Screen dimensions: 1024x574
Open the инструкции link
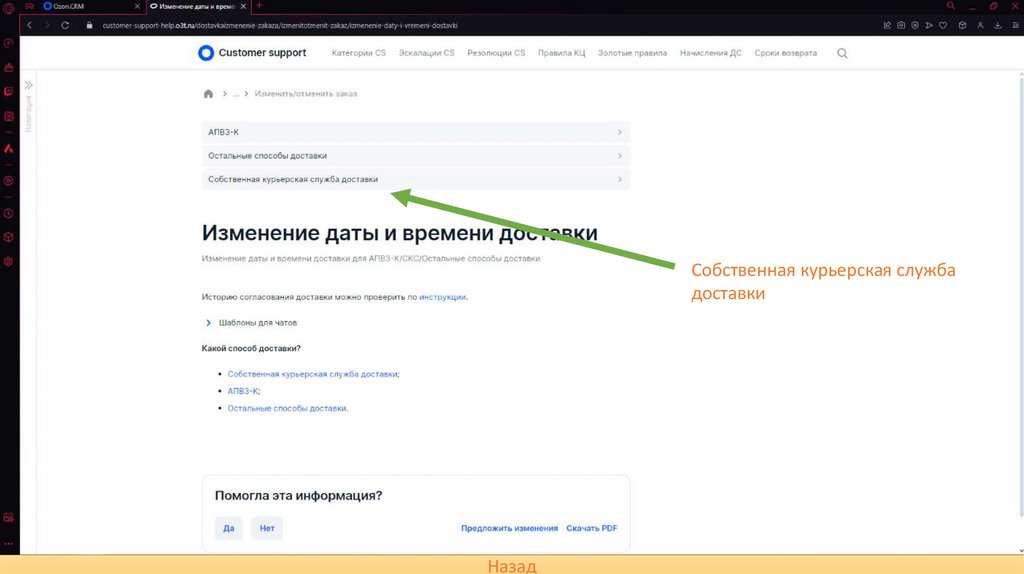[442, 297]
